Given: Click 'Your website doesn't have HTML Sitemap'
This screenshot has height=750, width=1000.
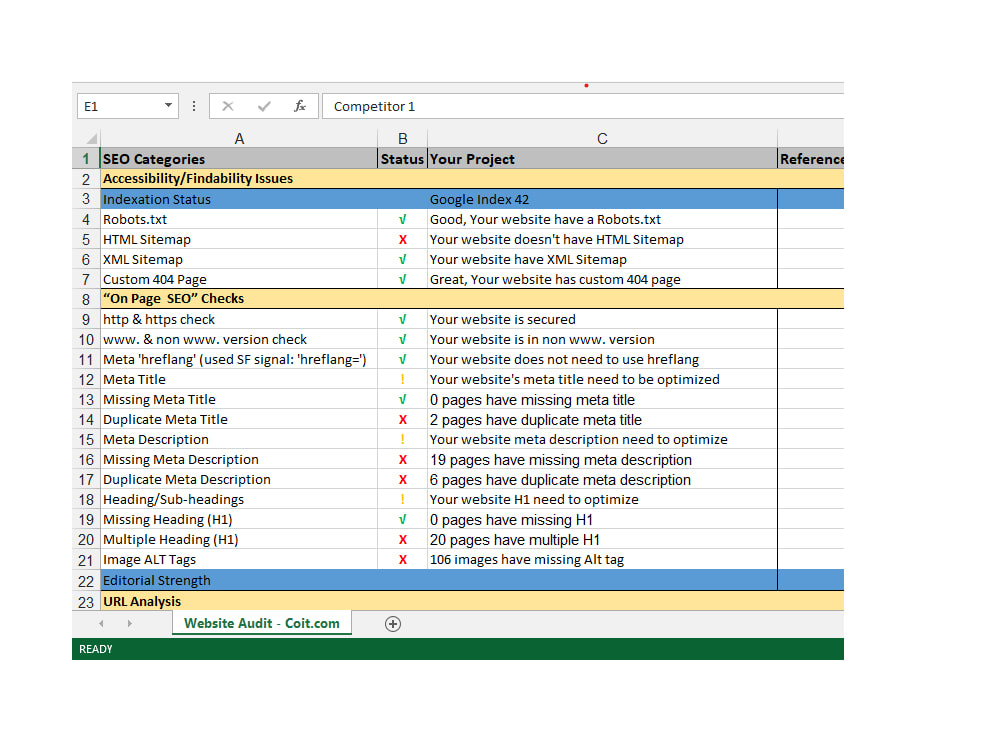Looking at the screenshot, I should coord(602,239).
